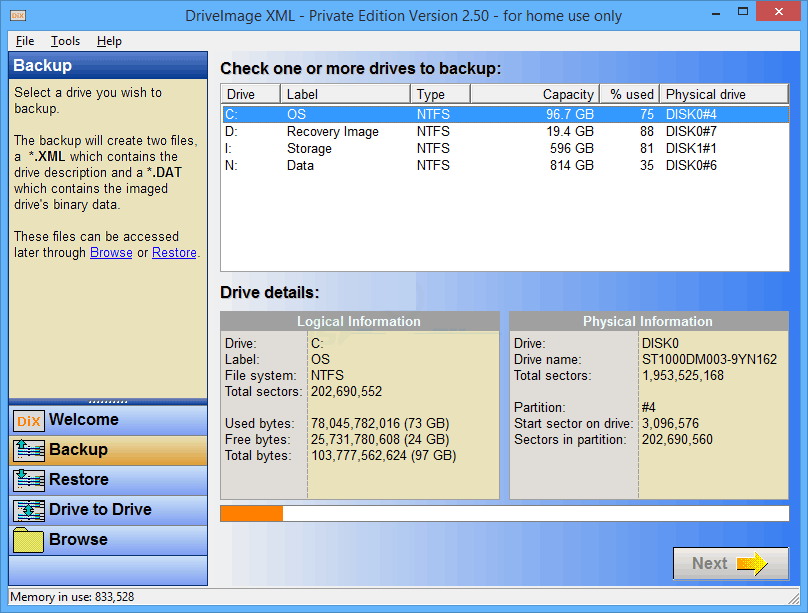Open the Help menu
Screen dimensions: 808x613
click(x=109, y=41)
